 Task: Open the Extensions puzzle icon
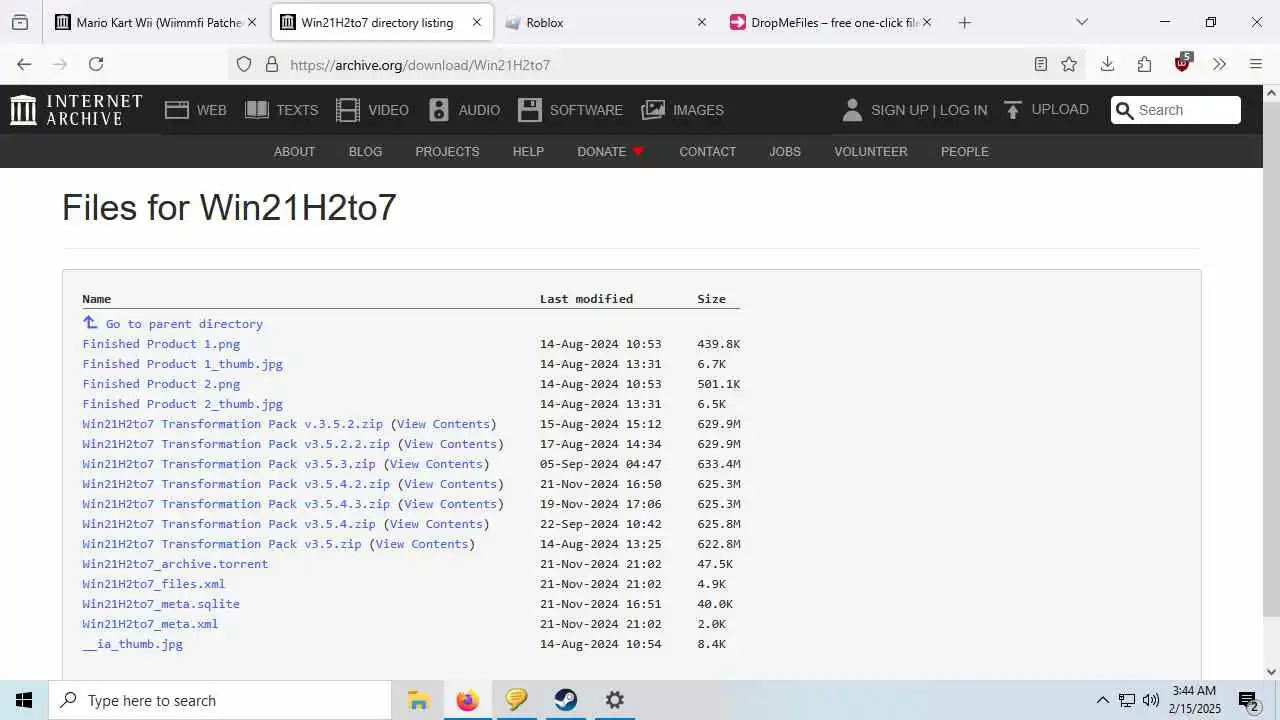point(1145,64)
